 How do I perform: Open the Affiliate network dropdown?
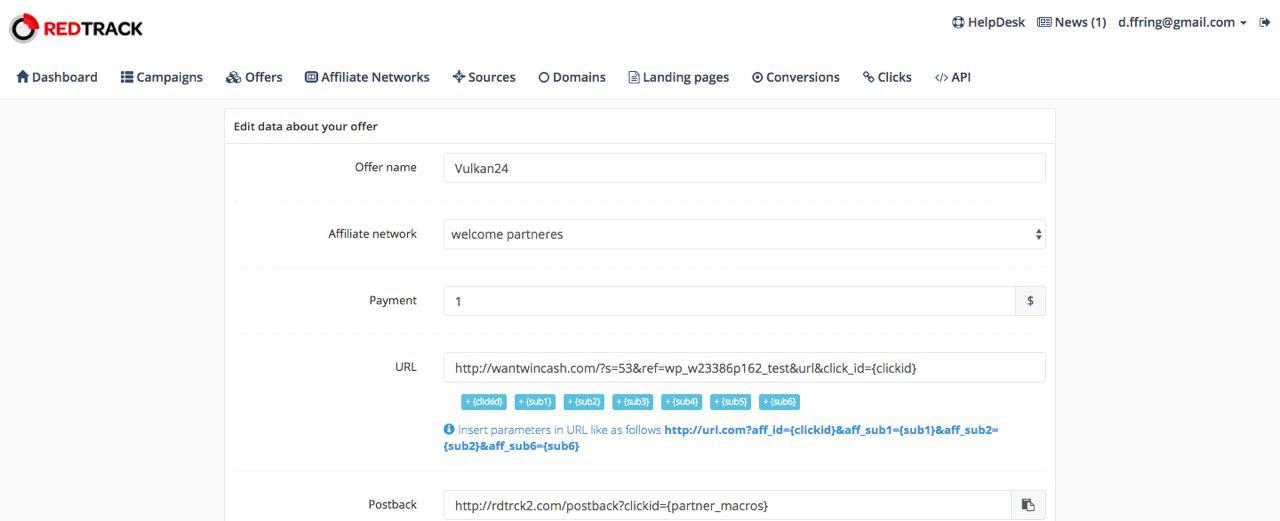point(745,234)
